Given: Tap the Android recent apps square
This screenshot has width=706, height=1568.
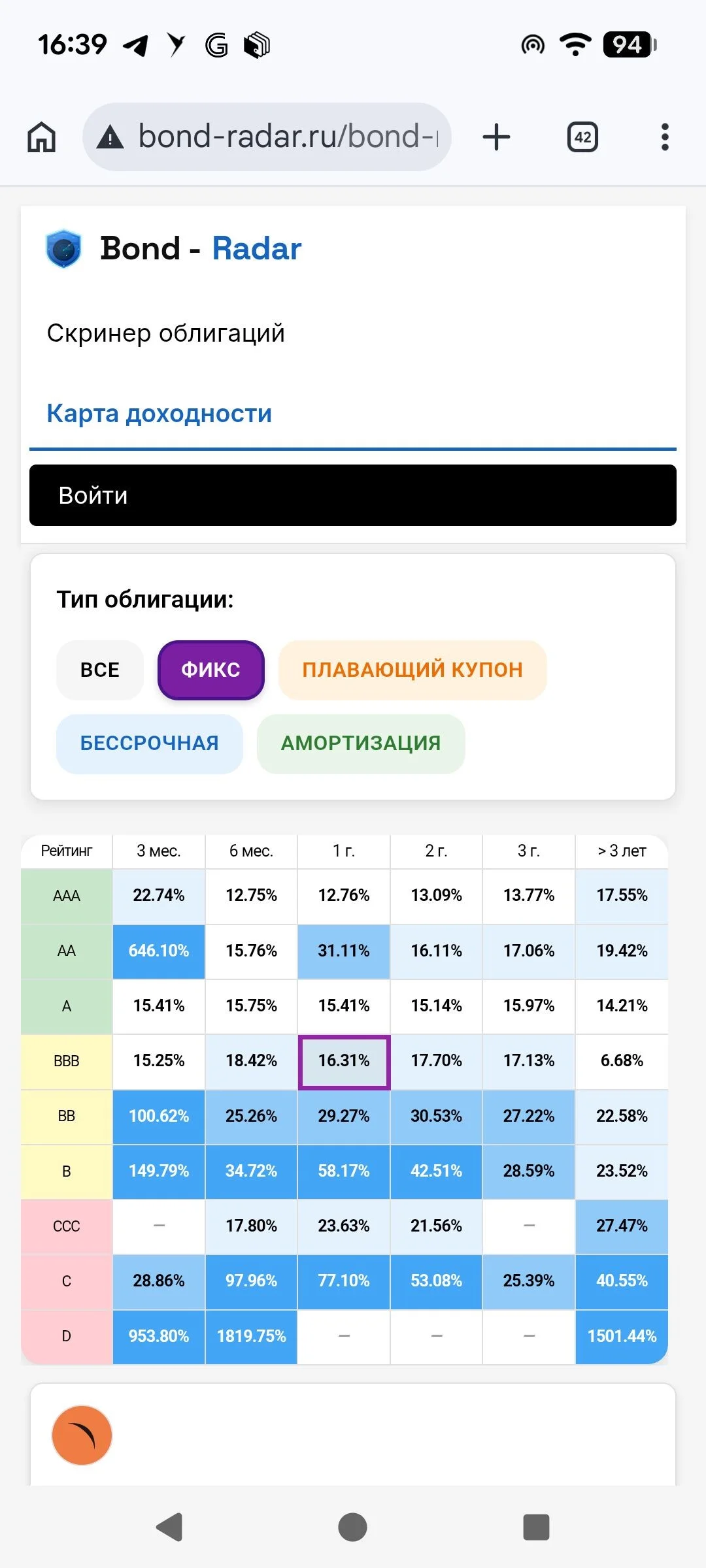Looking at the screenshot, I should coord(536,1527).
